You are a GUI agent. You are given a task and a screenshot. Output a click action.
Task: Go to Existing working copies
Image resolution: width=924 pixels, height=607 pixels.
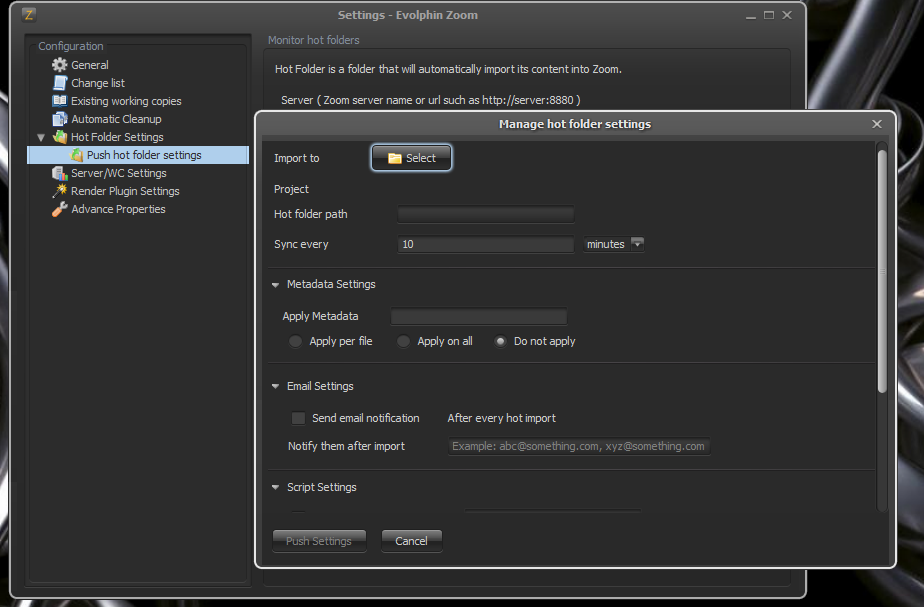pos(126,101)
